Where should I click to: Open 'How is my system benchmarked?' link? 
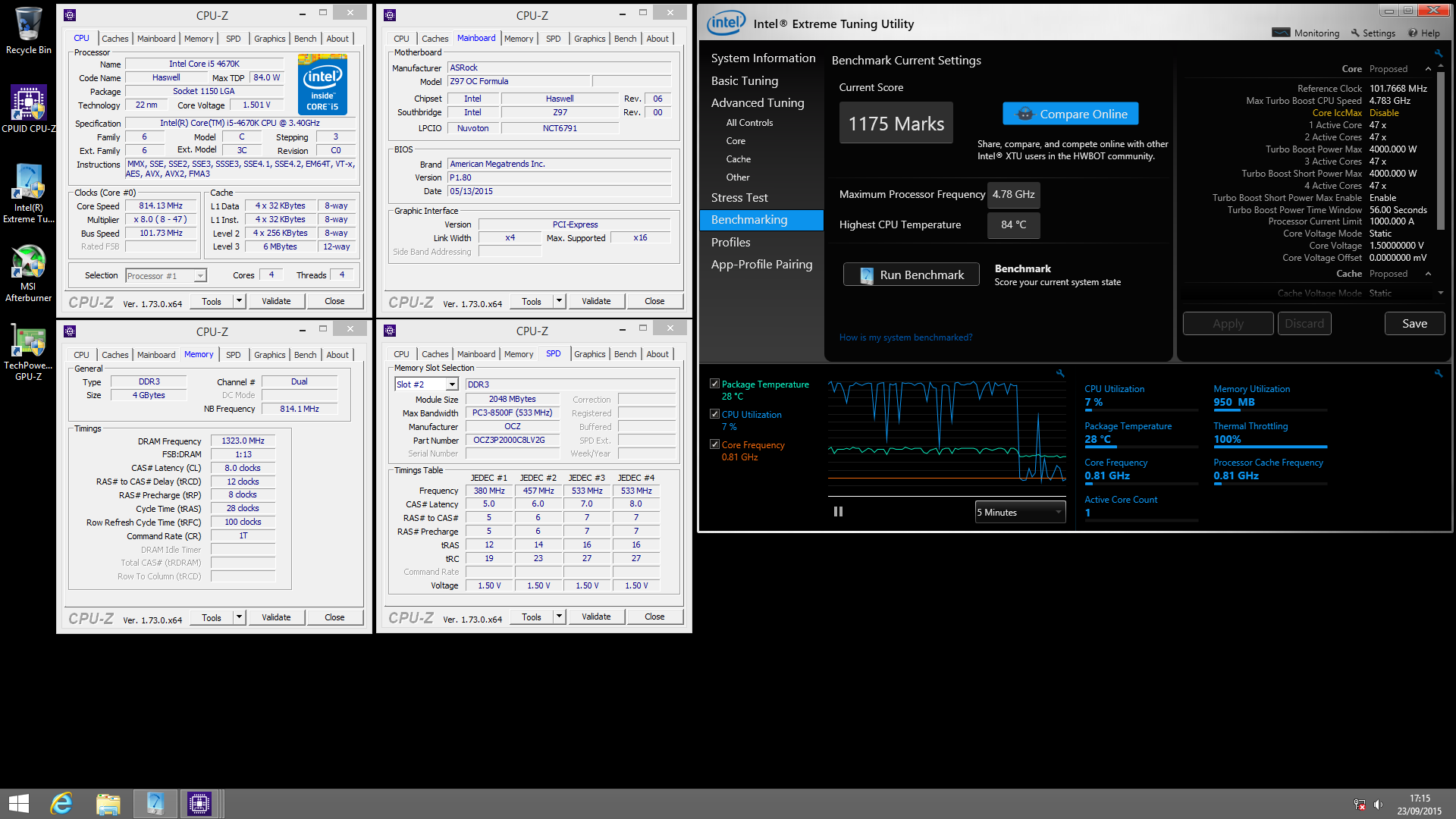(x=905, y=337)
